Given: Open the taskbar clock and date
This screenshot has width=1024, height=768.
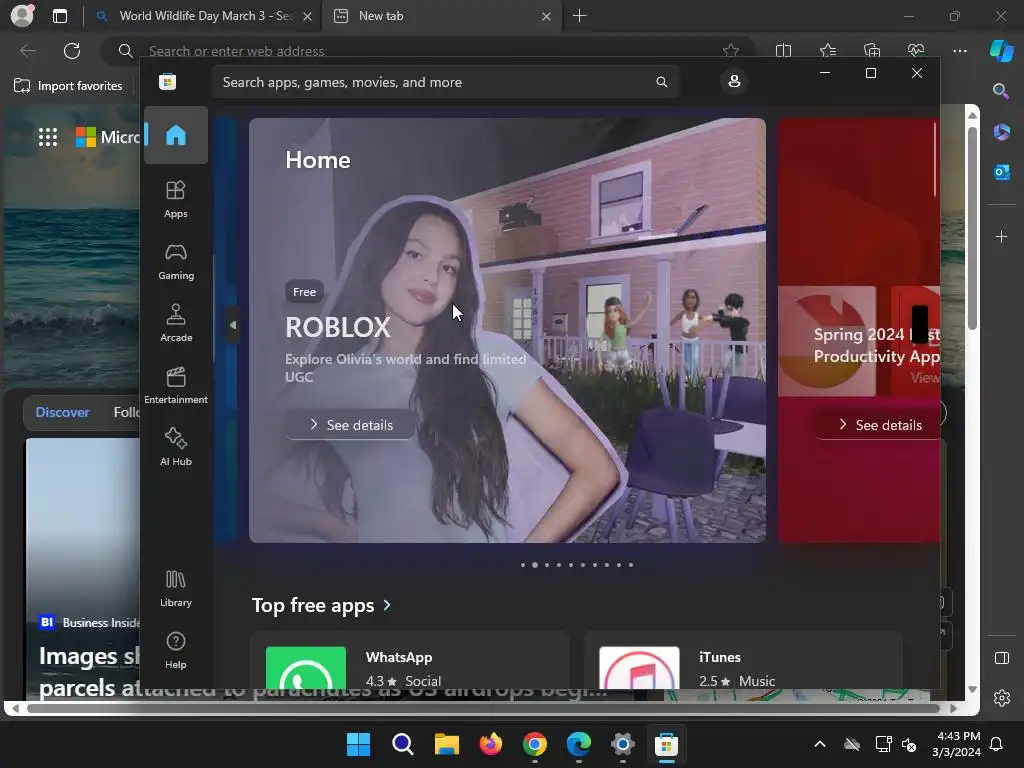Looking at the screenshot, I should [x=956, y=744].
